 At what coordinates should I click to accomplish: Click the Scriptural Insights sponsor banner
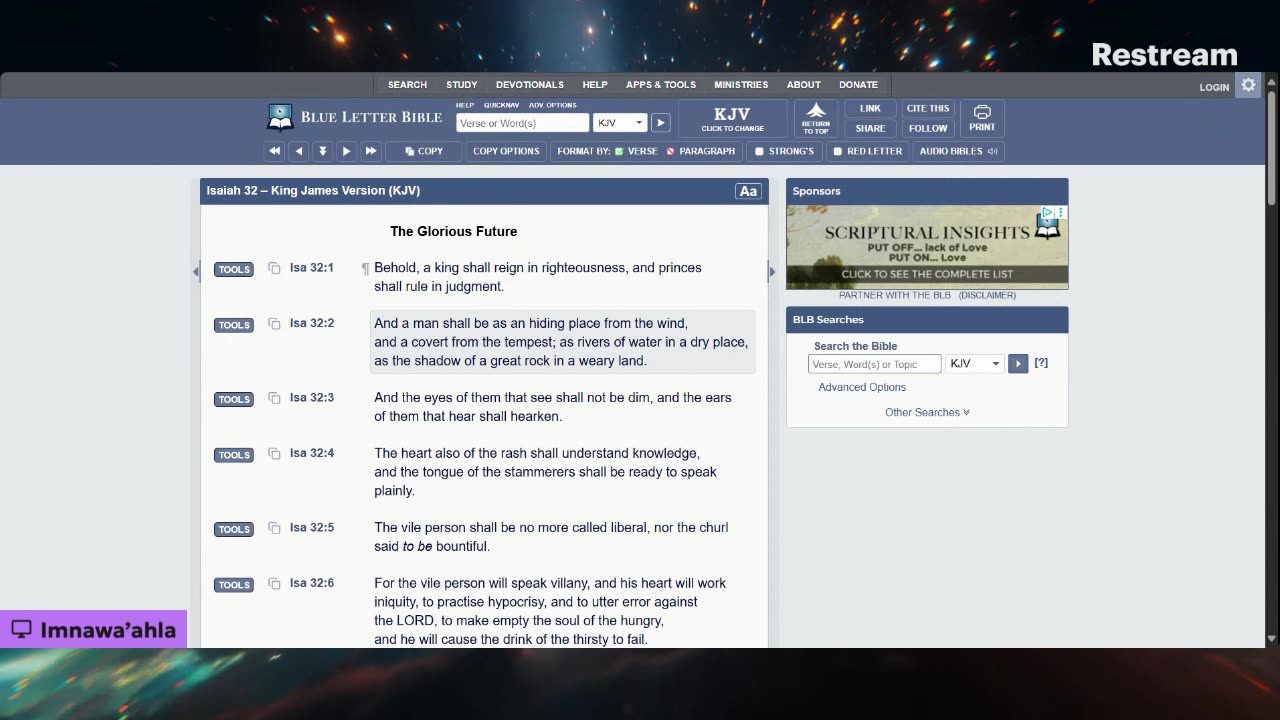927,247
